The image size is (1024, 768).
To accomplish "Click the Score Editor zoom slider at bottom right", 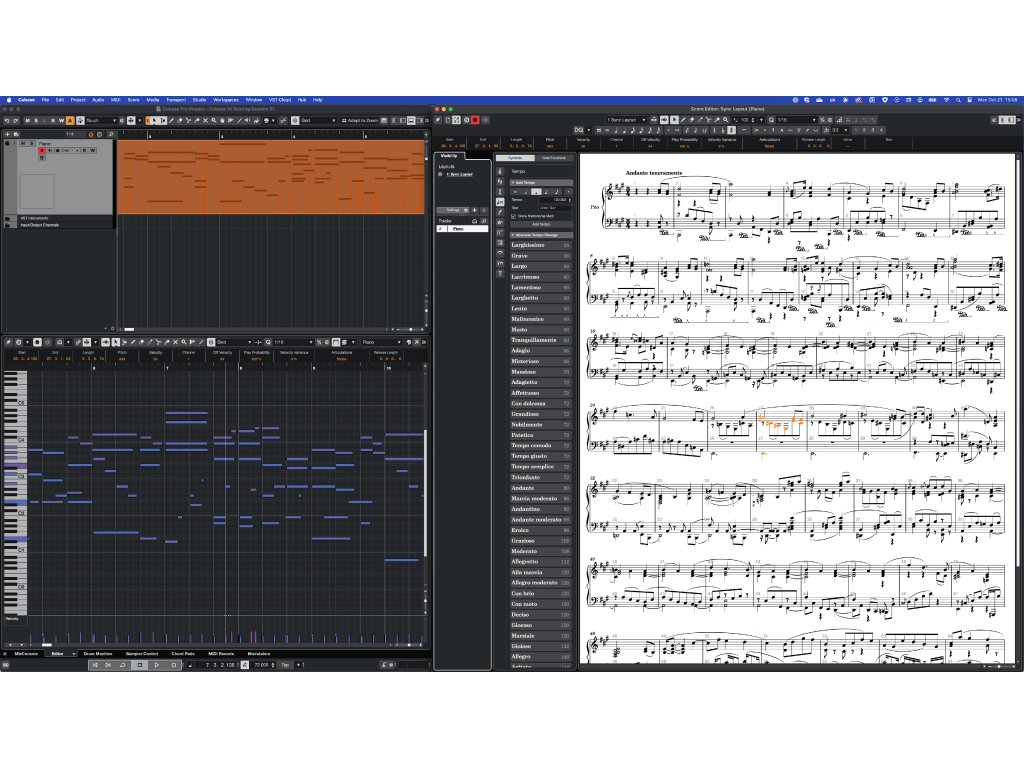I will point(999,667).
